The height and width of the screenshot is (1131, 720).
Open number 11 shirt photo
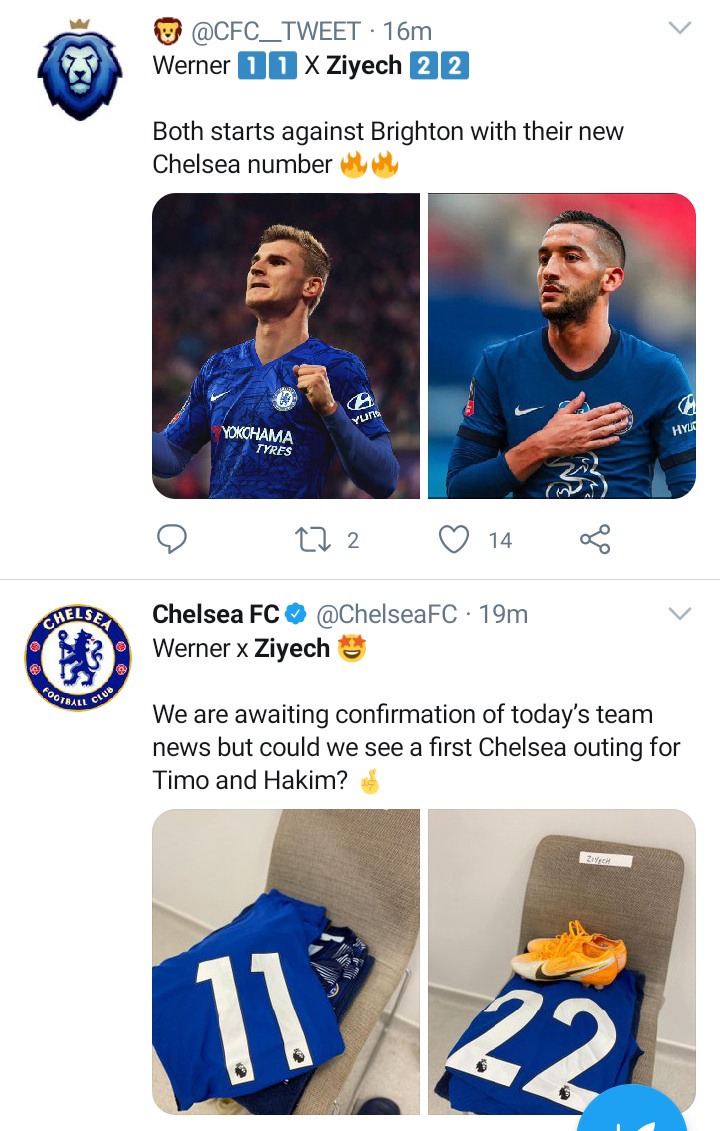286,961
